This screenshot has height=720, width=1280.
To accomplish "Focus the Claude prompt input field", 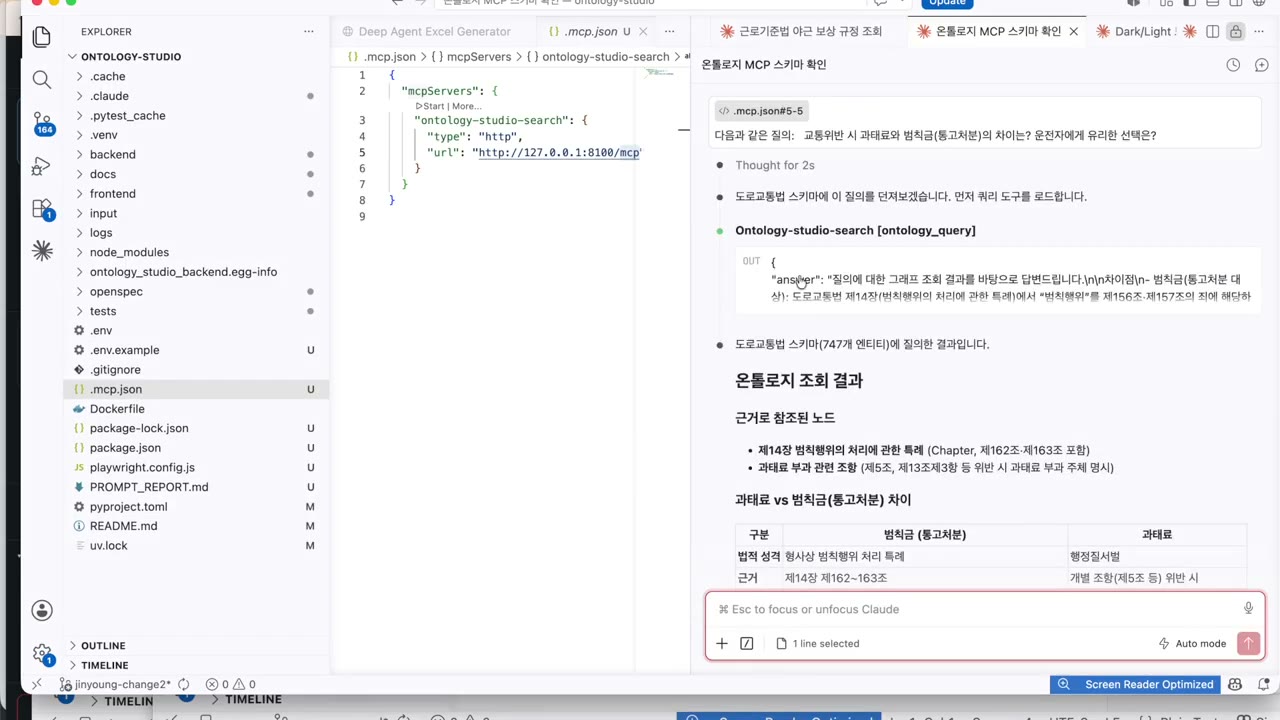I will point(975,609).
